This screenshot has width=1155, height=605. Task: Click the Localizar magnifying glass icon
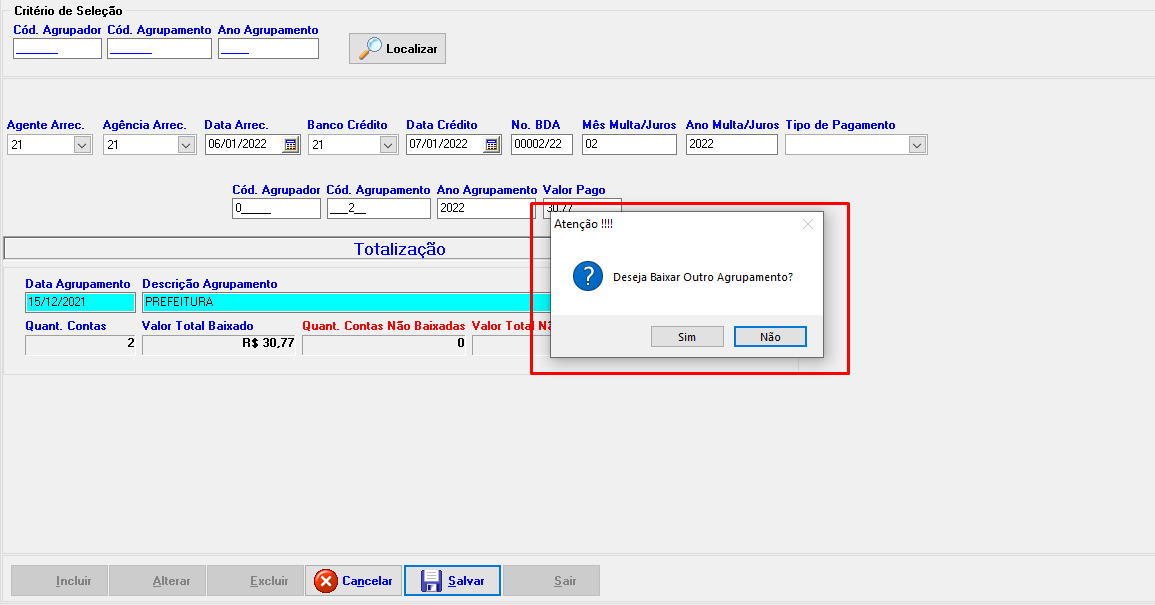point(370,49)
